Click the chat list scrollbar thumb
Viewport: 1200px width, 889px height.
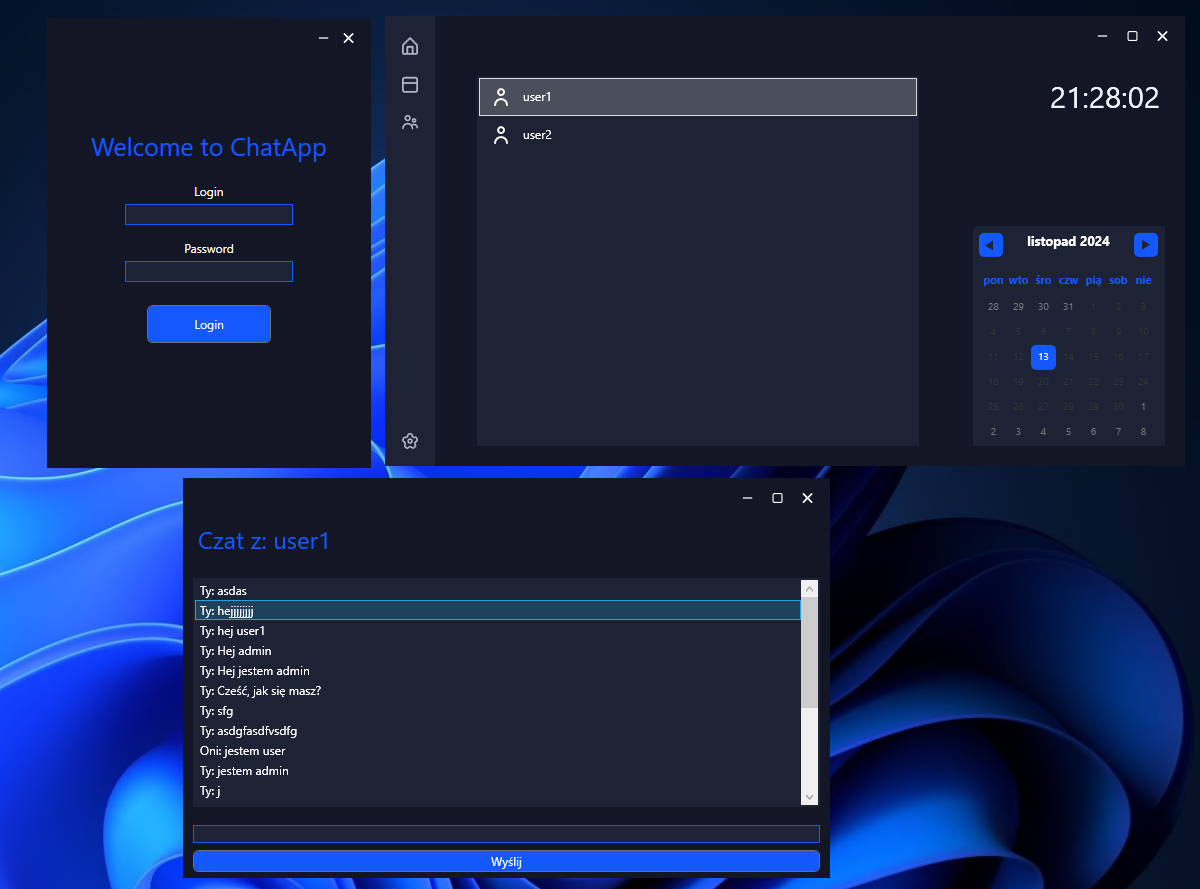pos(810,652)
